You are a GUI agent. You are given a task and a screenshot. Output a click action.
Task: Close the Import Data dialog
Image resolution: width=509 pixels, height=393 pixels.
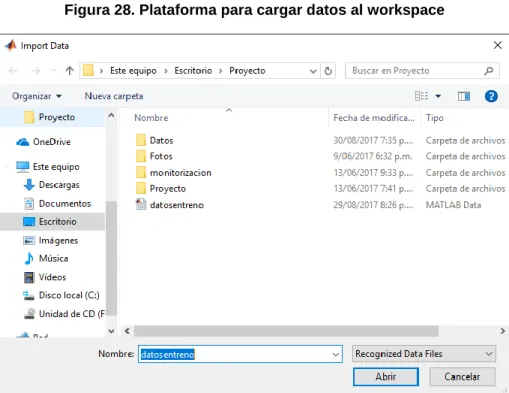coord(497,45)
